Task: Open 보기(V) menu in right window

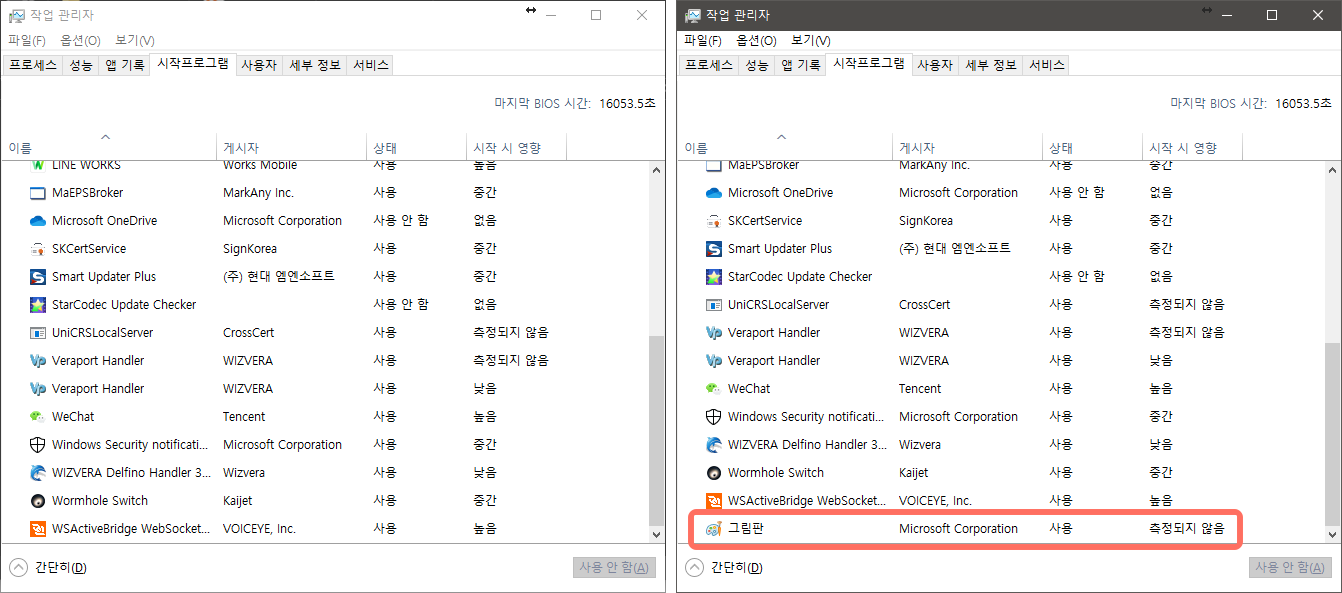Action: (x=811, y=41)
